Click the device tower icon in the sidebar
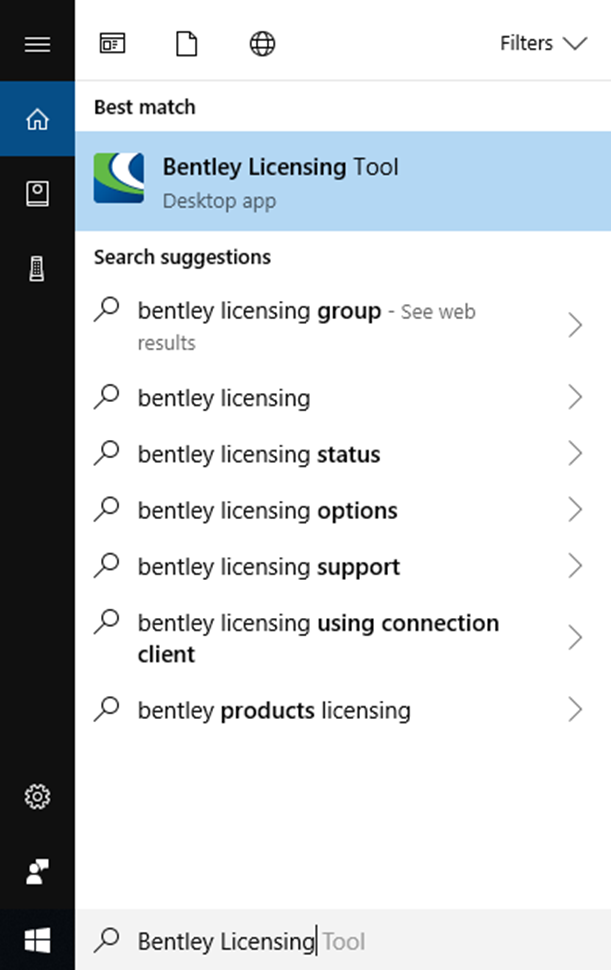This screenshot has width=611, height=970. click(x=37, y=269)
